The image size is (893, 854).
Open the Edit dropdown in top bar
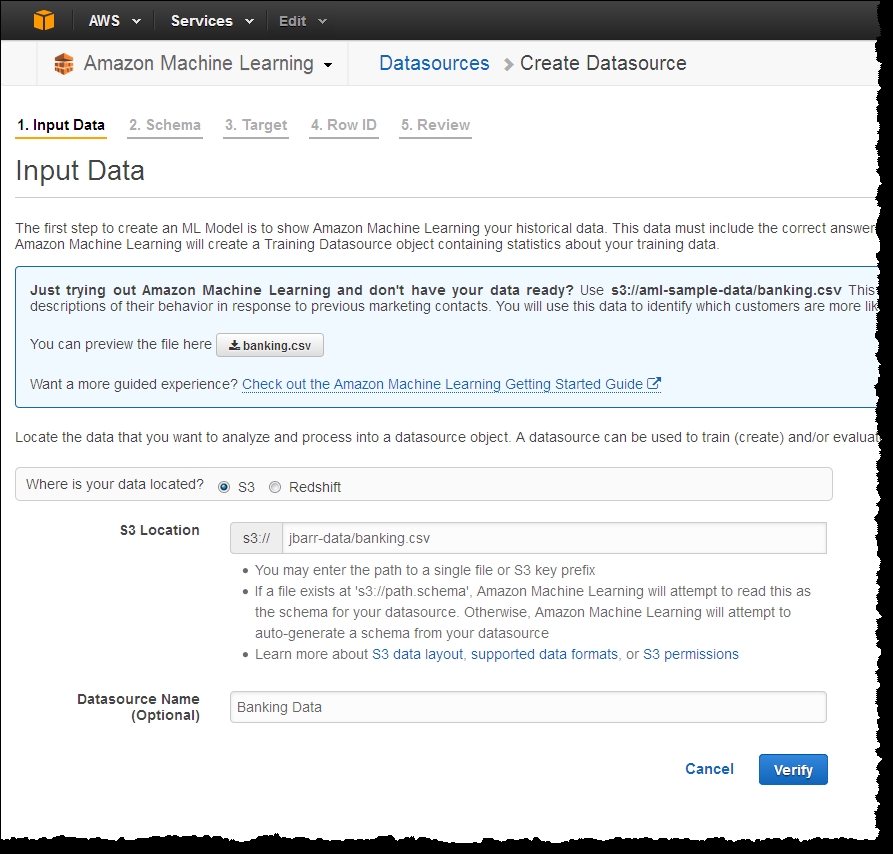pyautogui.click(x=302, y=21)
